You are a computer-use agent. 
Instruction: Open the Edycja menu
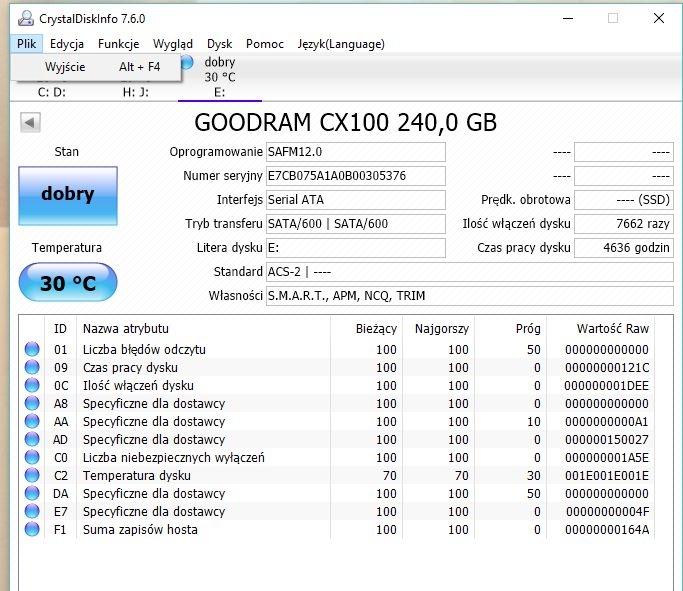point(67,44)
